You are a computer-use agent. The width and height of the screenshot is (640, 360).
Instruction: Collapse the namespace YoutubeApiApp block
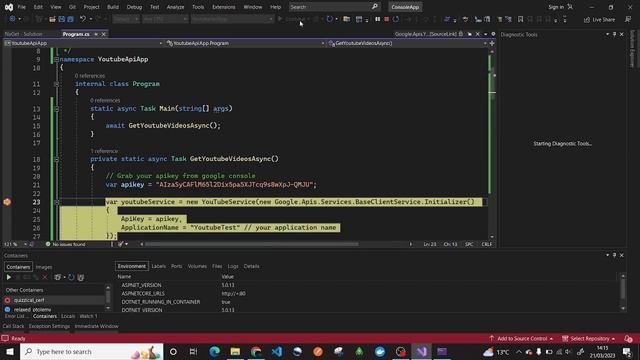pos(56,60)
